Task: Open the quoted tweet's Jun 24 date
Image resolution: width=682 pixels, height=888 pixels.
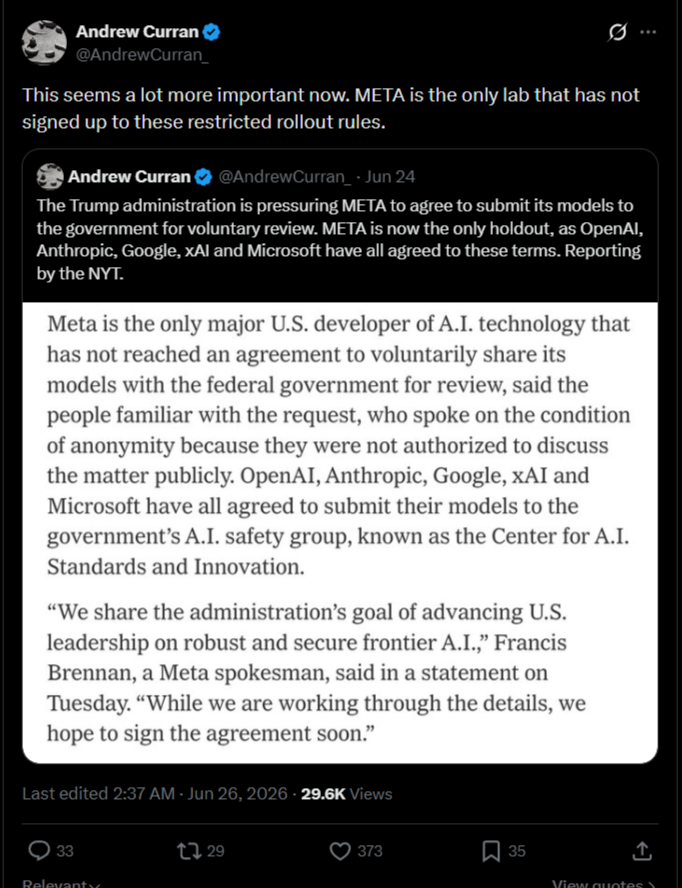Action: pos(390,177)
